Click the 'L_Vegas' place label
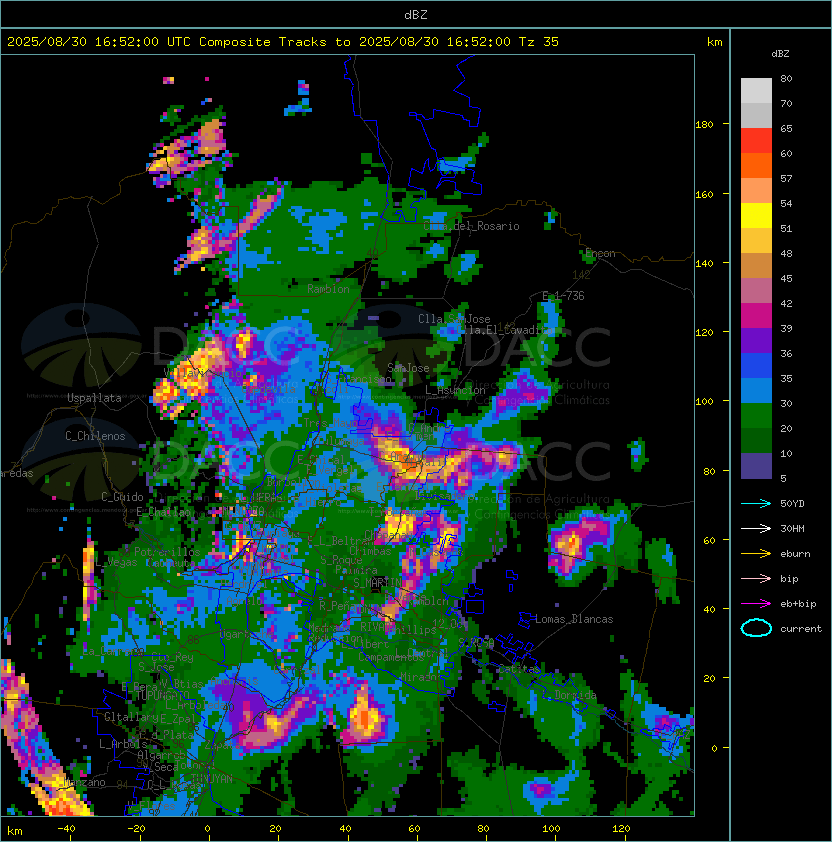832x842 pixels. [x=116, y=562]
